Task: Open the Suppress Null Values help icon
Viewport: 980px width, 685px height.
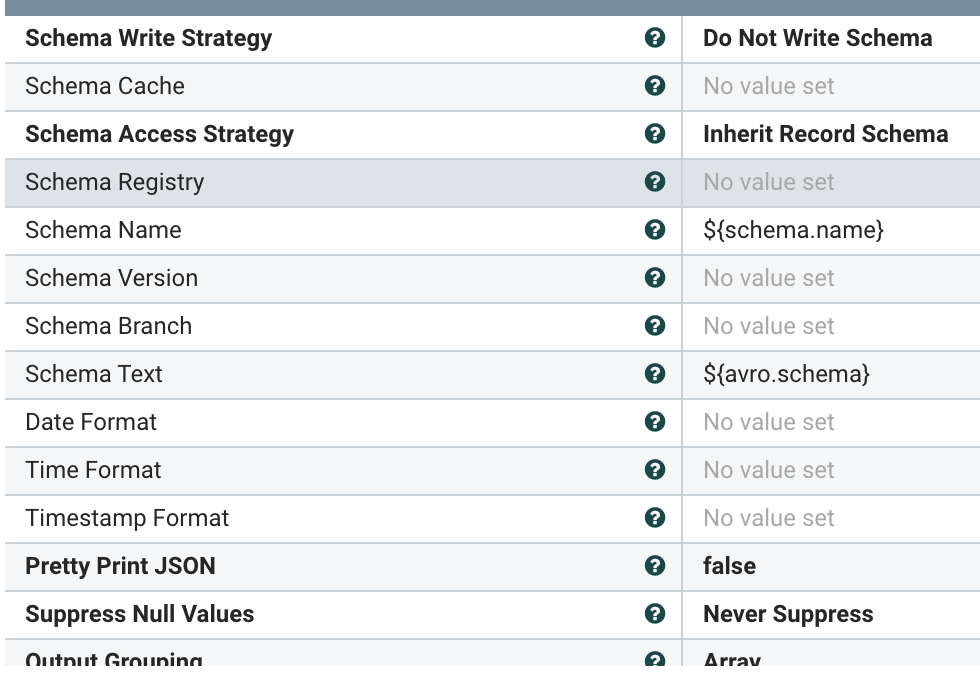Action: click(x=655, y=614)
